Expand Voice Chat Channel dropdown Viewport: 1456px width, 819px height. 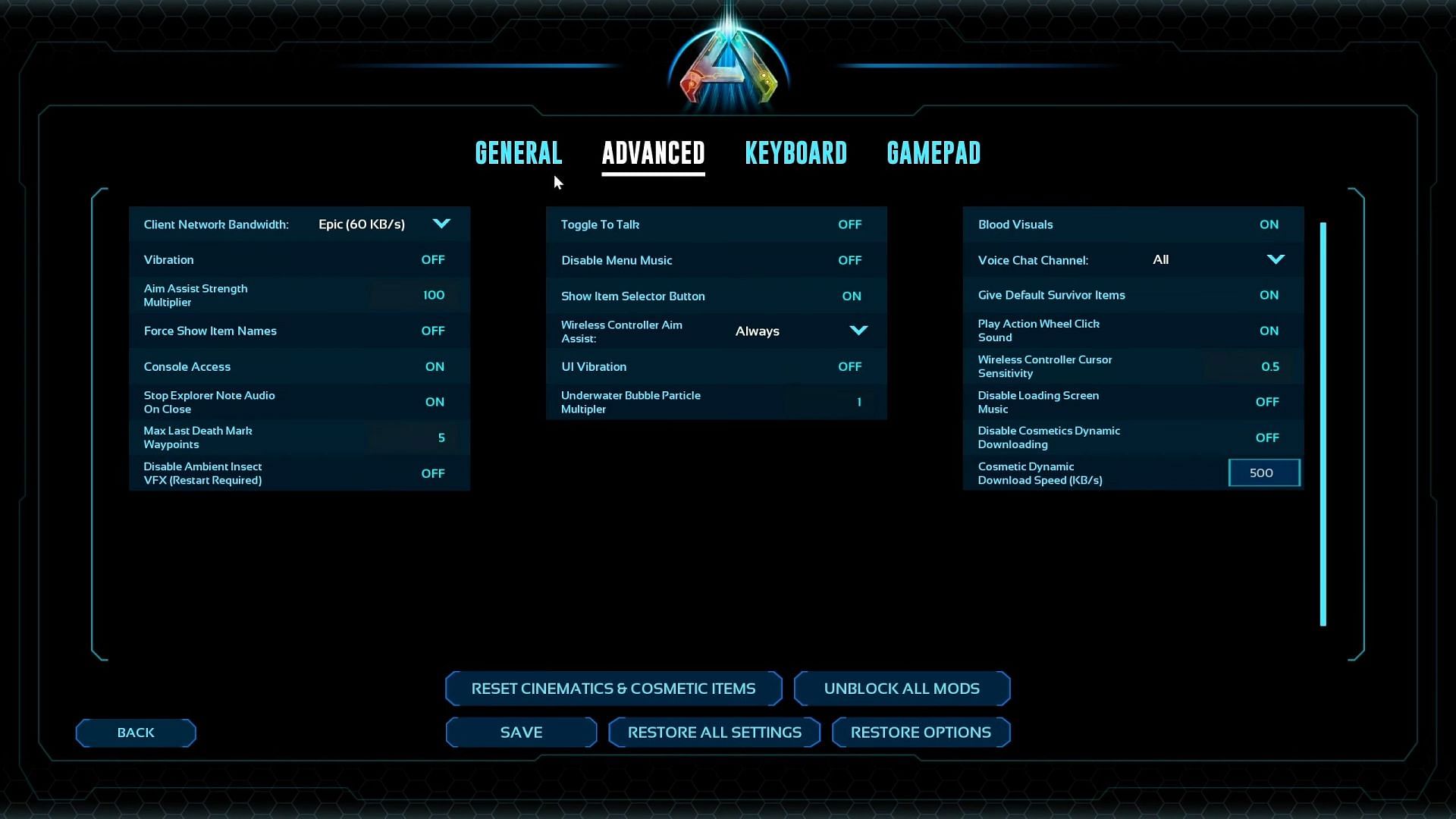tap(1276, 259)
